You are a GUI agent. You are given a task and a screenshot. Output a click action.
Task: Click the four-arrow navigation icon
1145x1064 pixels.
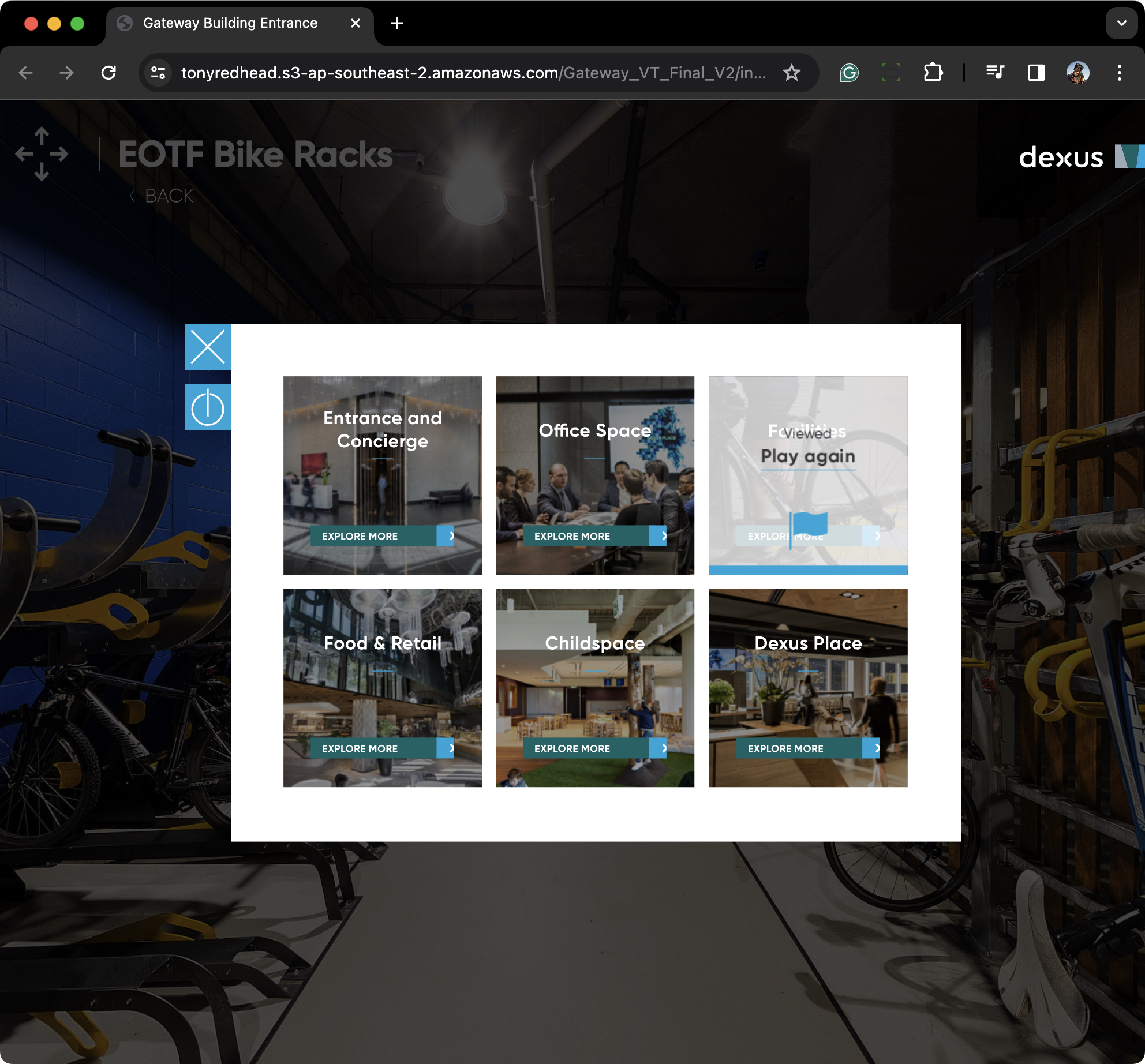coord(42,154)
